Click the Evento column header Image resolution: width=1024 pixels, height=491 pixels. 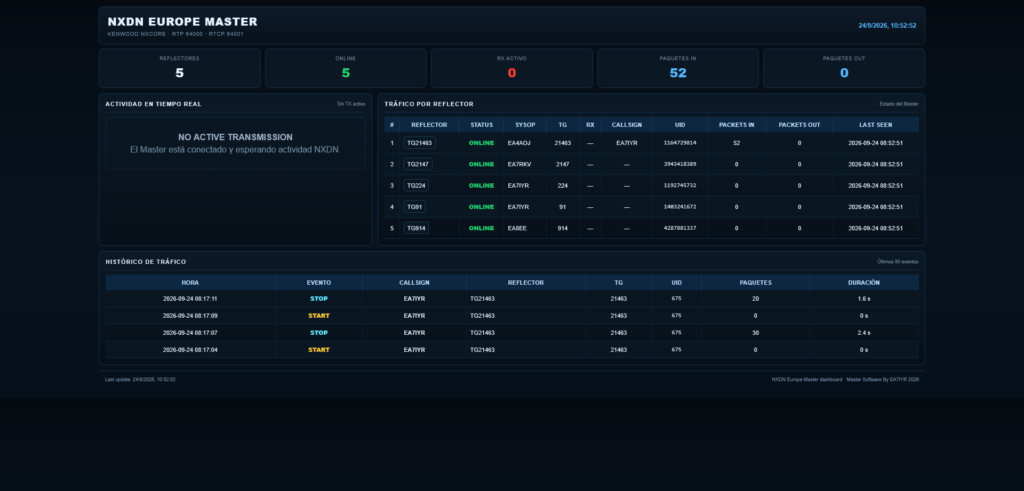(319, 283)
